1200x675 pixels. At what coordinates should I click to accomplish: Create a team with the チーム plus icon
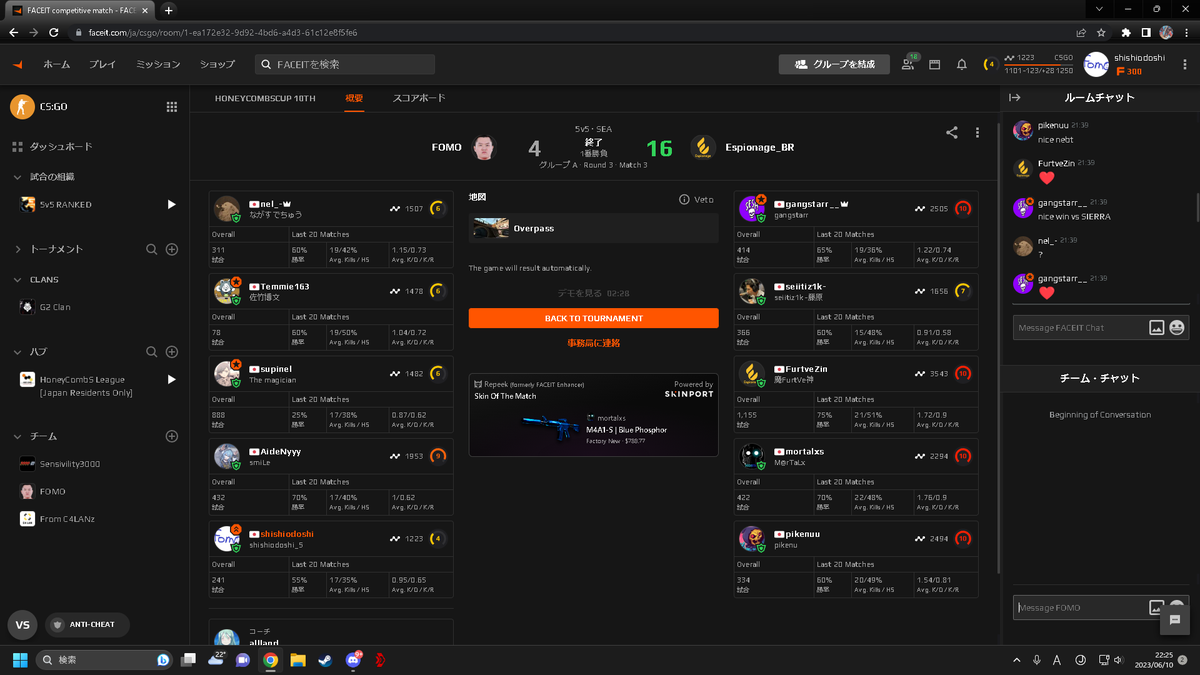(172, 437)
